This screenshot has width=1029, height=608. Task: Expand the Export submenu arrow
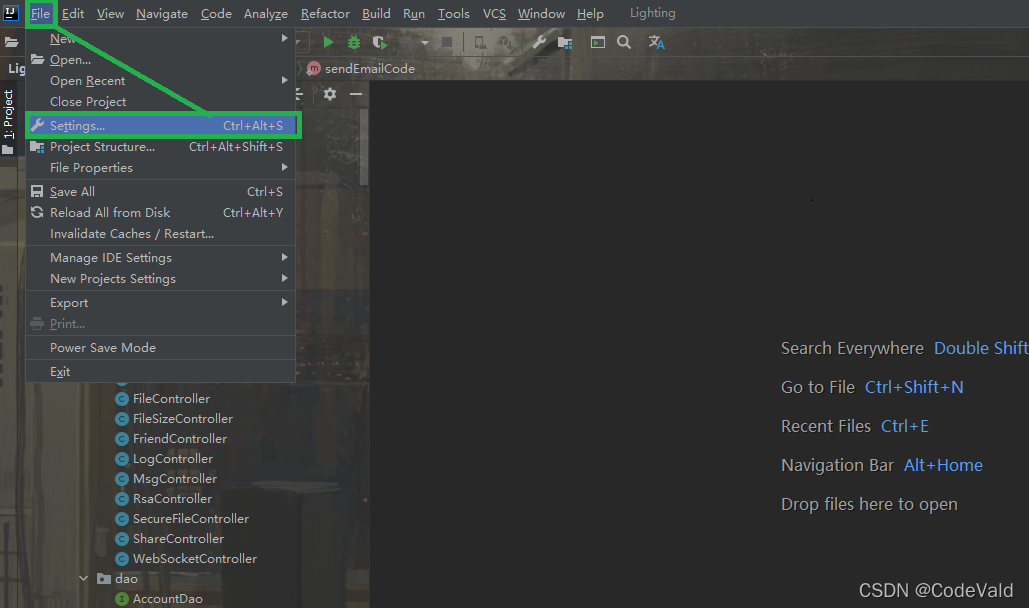click(284, 302)
